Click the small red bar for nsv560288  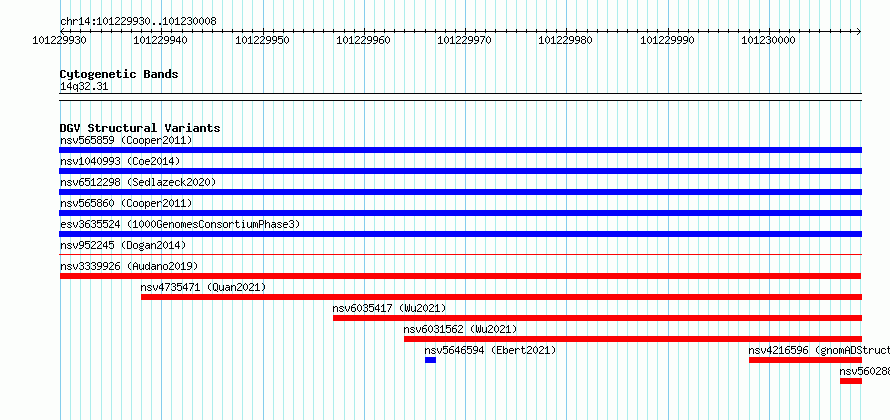coord(851,381)
